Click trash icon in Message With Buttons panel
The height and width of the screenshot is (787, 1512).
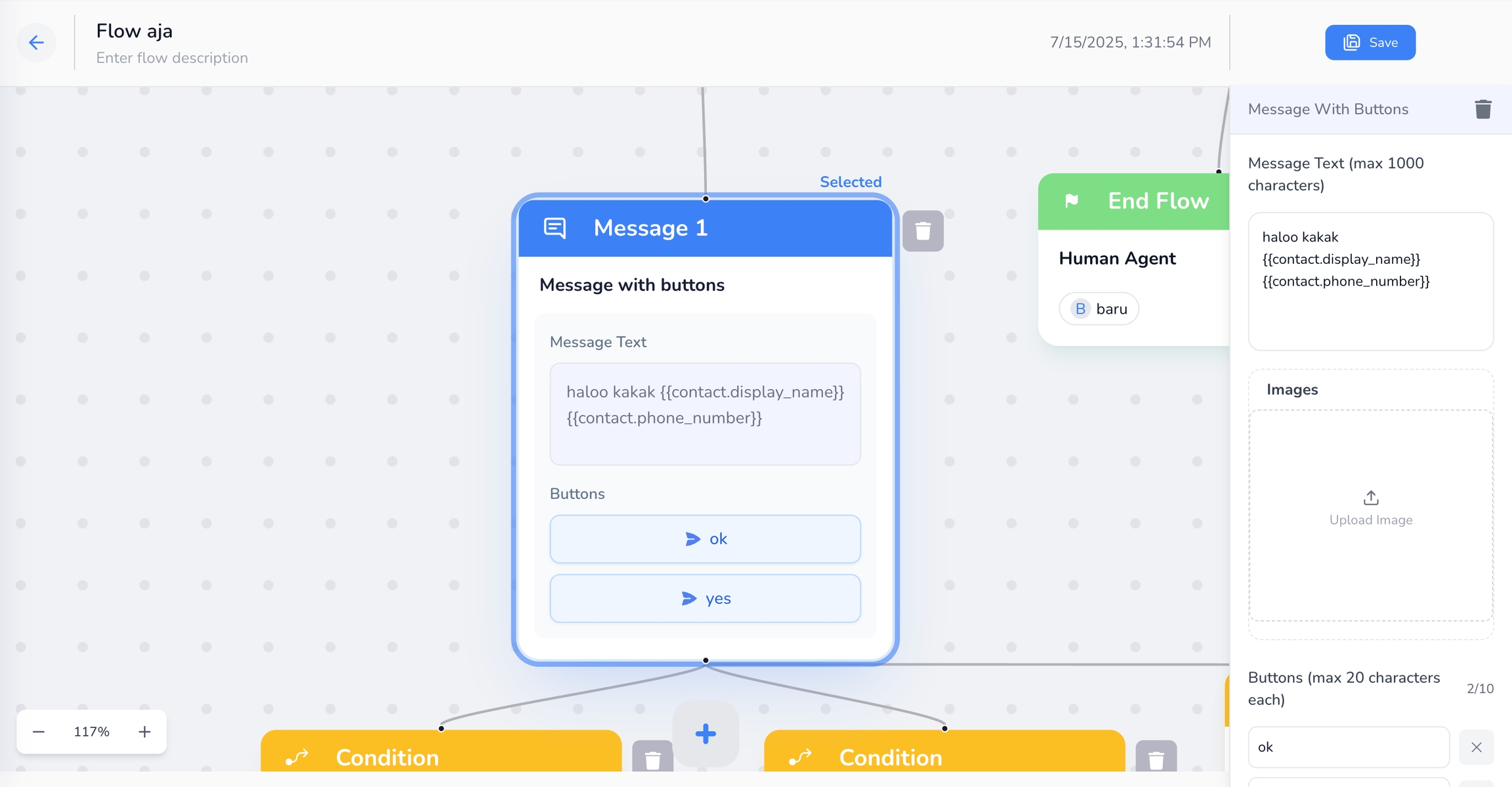pyautogui.click(x=1482, y=109)
